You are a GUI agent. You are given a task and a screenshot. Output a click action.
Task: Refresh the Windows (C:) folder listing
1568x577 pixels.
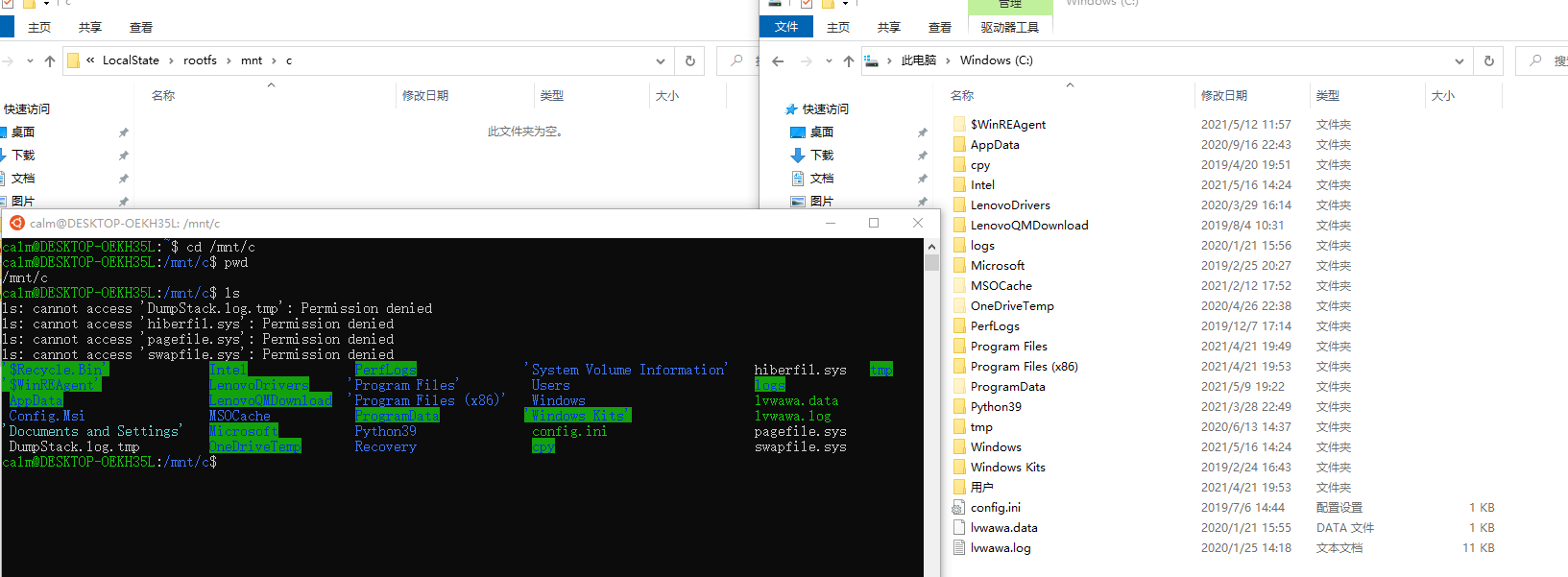(x=1489, y=60)
